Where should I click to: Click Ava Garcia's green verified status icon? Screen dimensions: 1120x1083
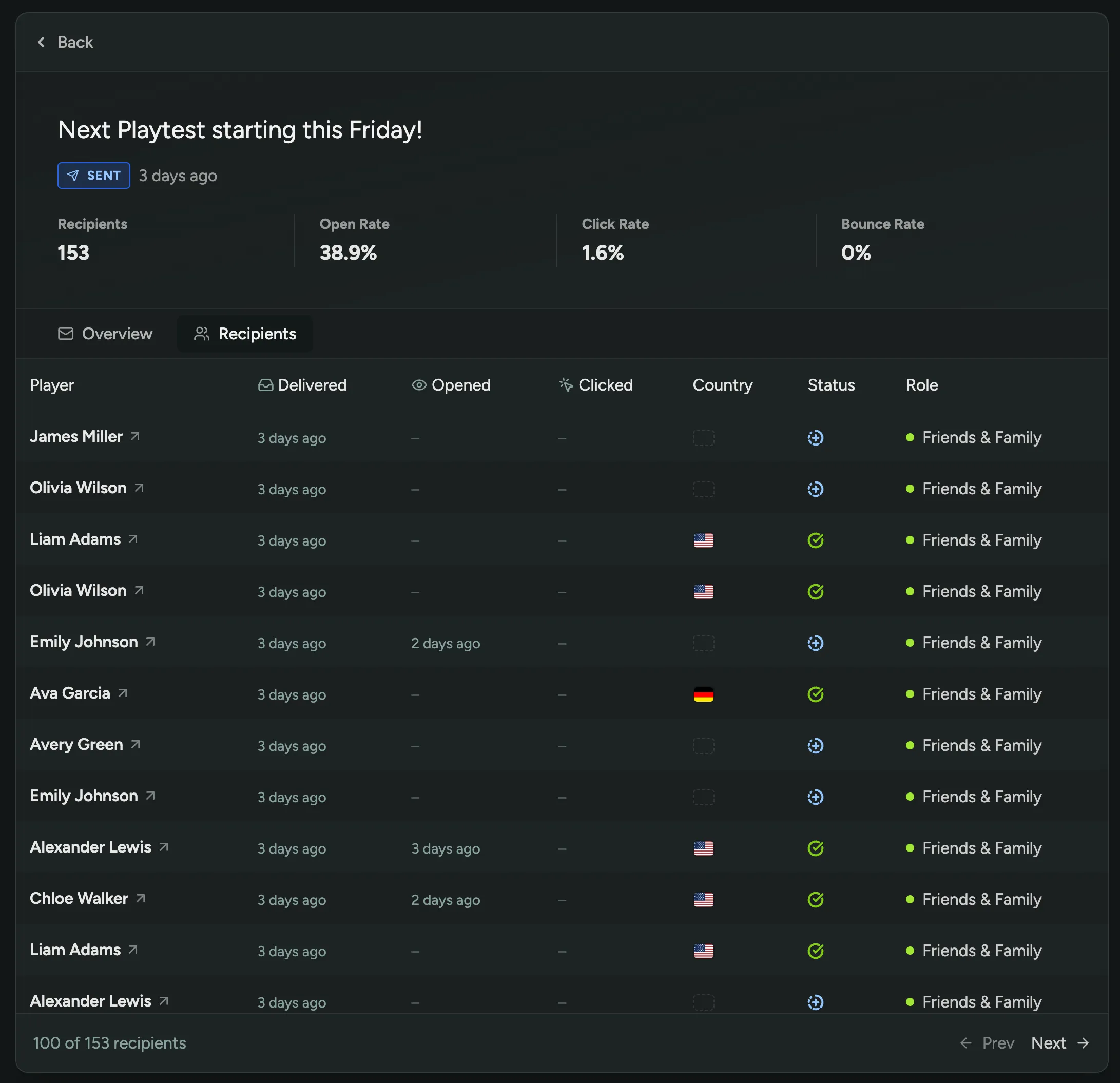(x=815, y=694)
